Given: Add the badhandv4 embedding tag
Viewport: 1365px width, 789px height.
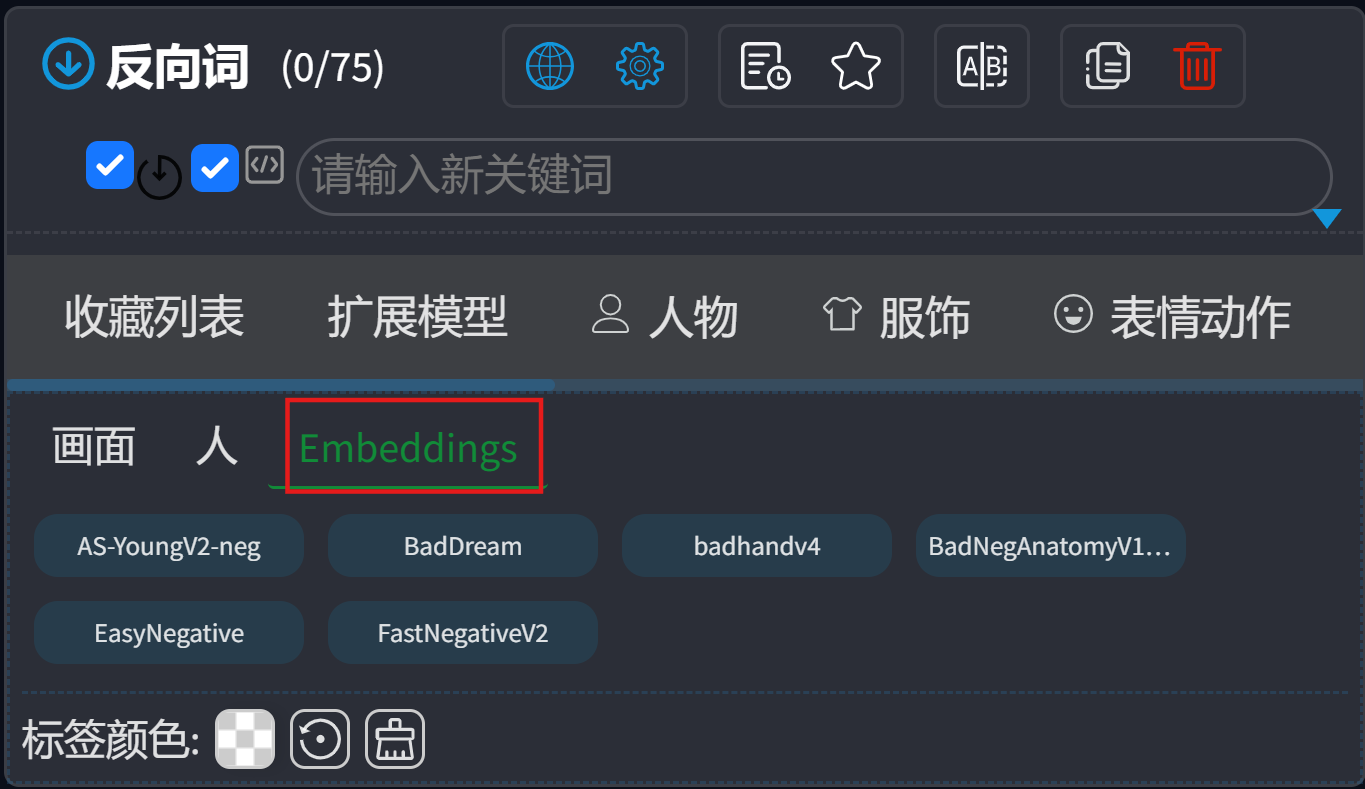Looking at the screenshot, I should coord(757,546).
